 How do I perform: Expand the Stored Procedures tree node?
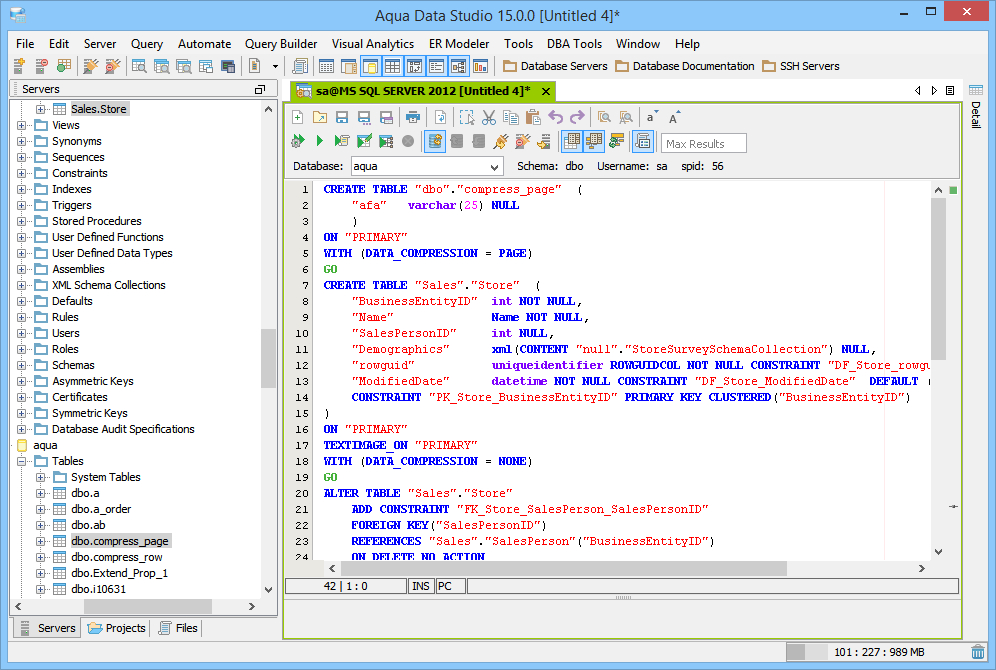coord(21,221)
